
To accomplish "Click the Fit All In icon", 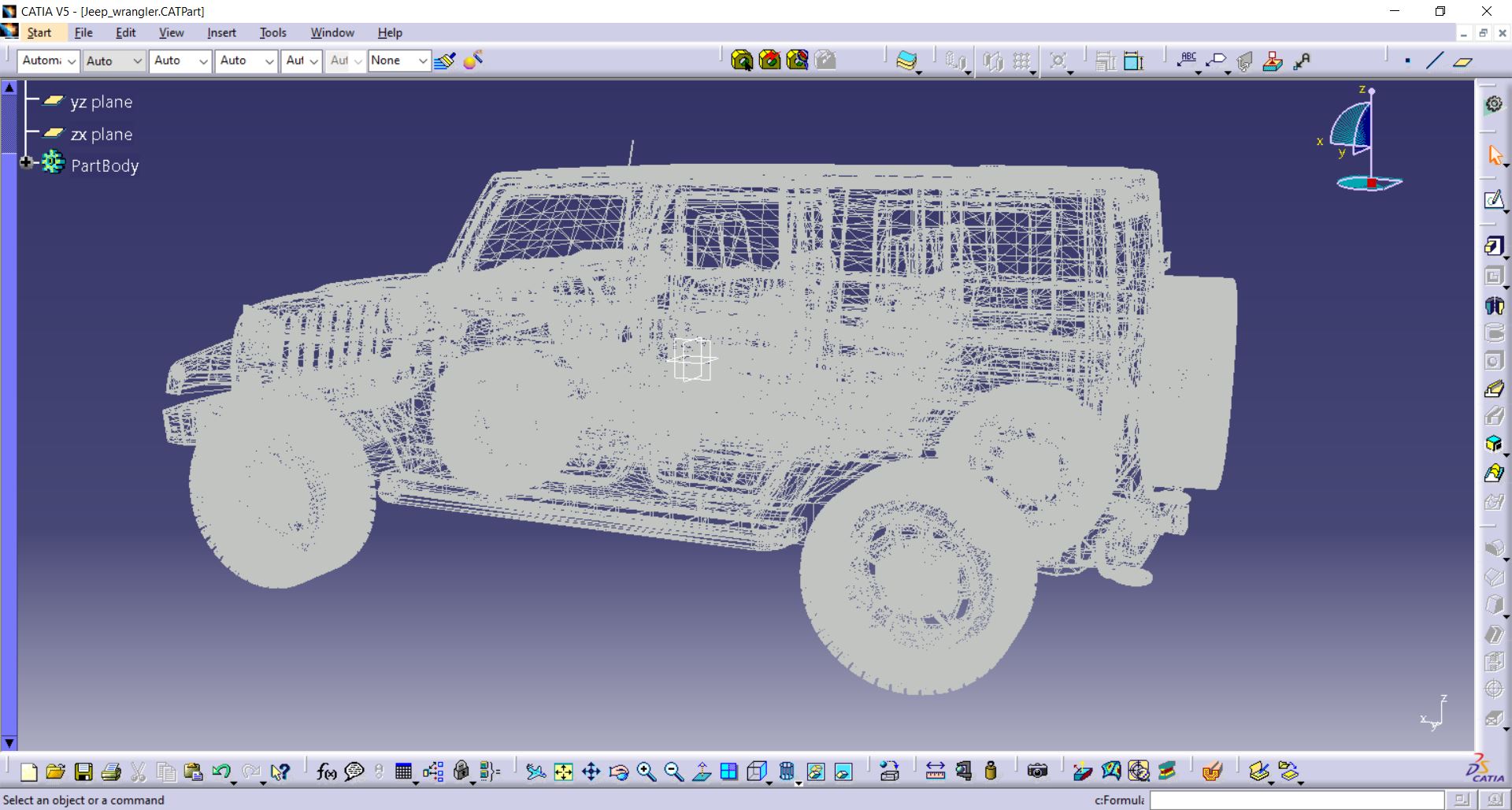I will click(x=563, y=772).
